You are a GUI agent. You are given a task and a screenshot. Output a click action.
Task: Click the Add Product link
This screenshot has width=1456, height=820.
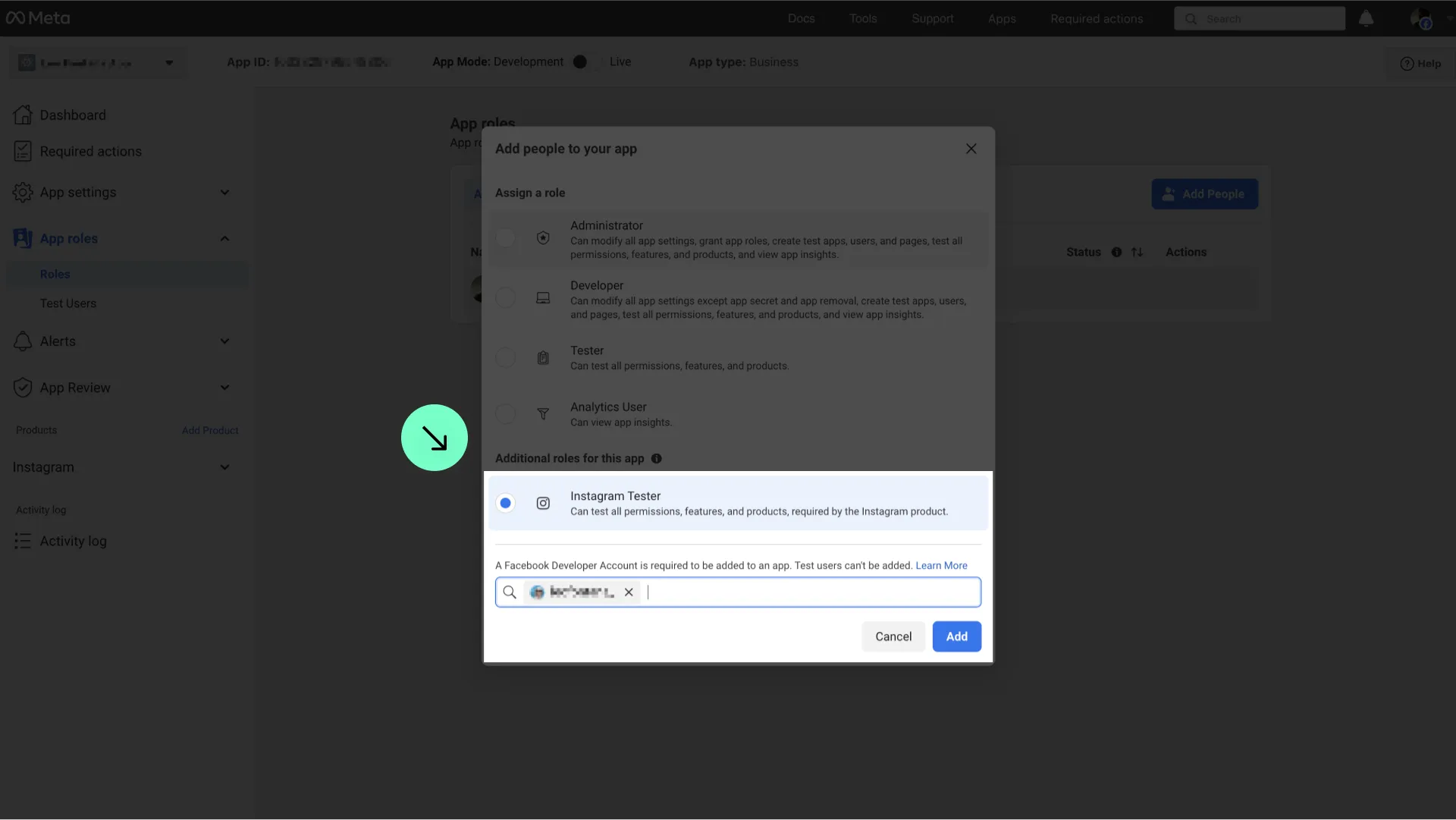pos(210,430)
